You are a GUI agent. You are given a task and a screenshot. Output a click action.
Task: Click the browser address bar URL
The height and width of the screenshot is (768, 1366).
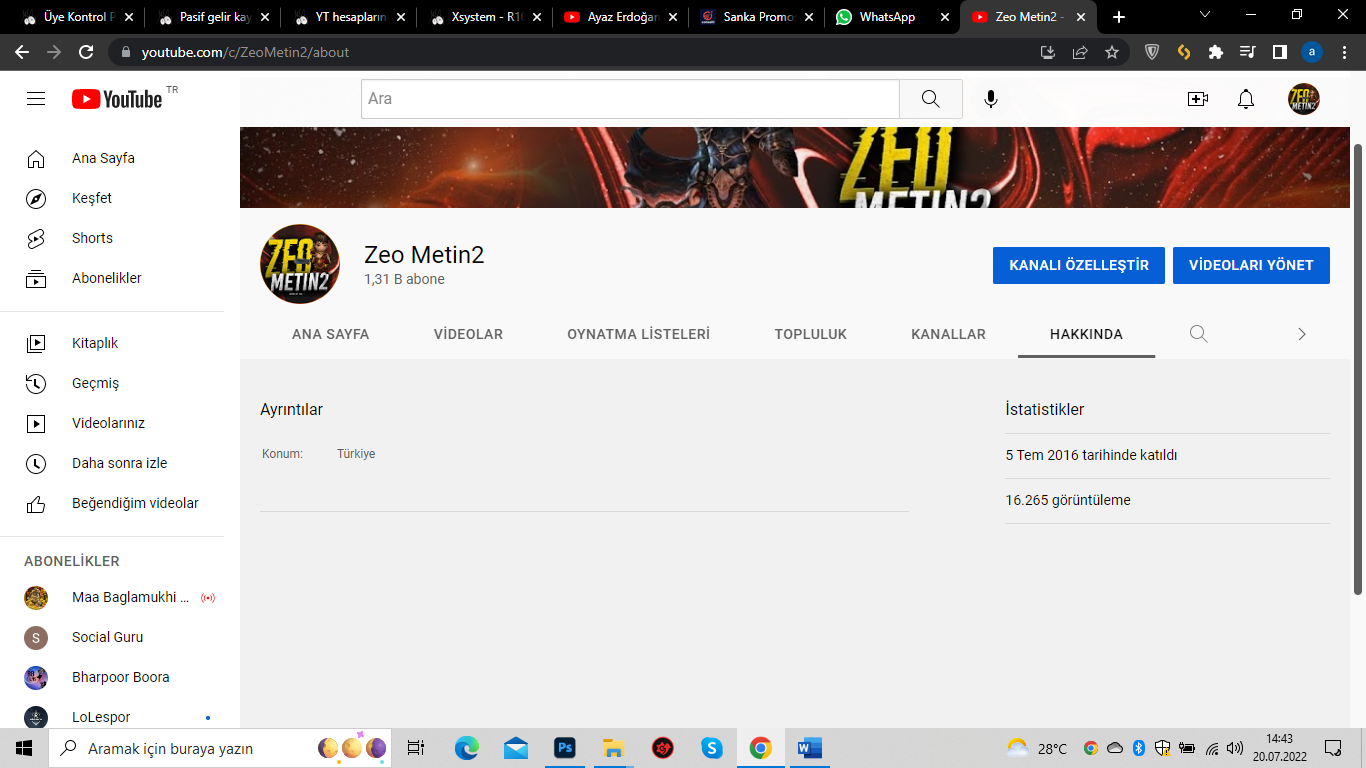(245, 52)
